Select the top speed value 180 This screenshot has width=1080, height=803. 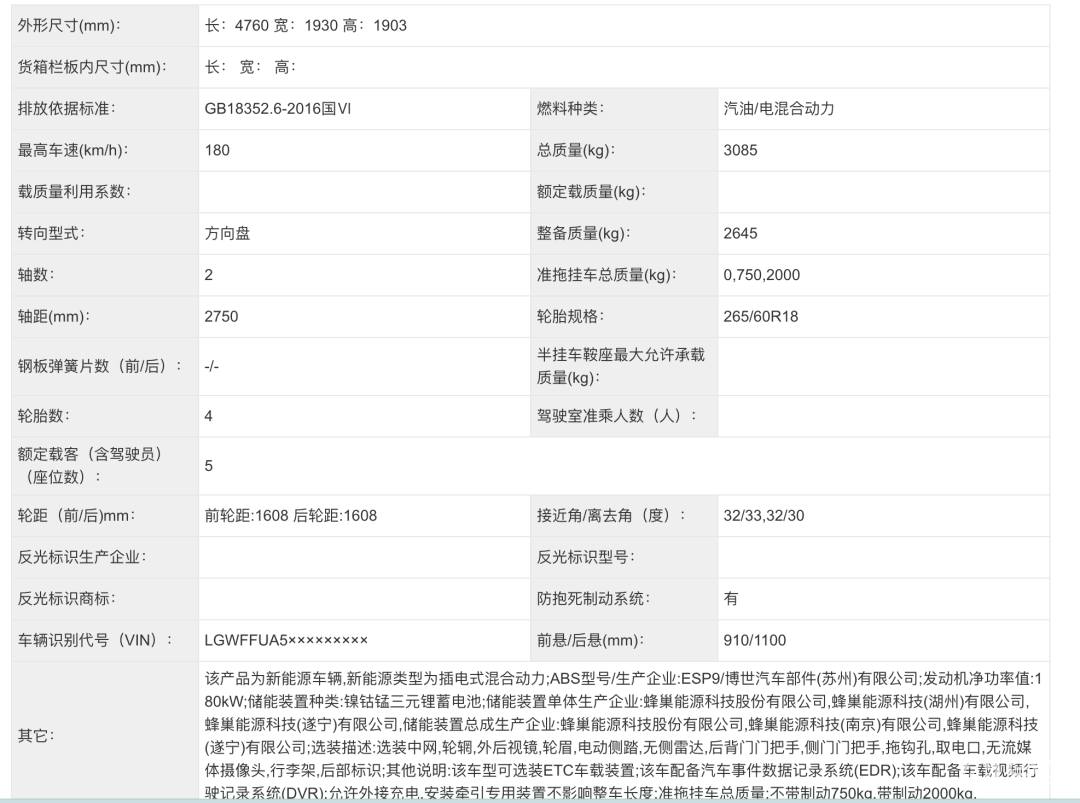217,150
